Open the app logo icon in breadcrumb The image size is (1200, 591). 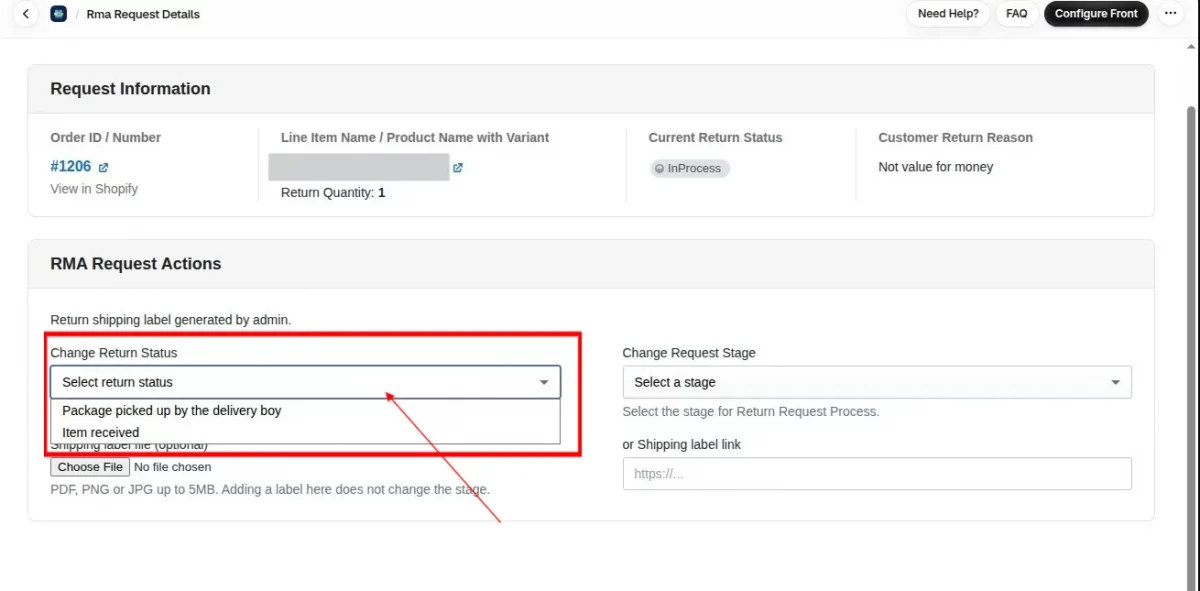tap(59, 14)
